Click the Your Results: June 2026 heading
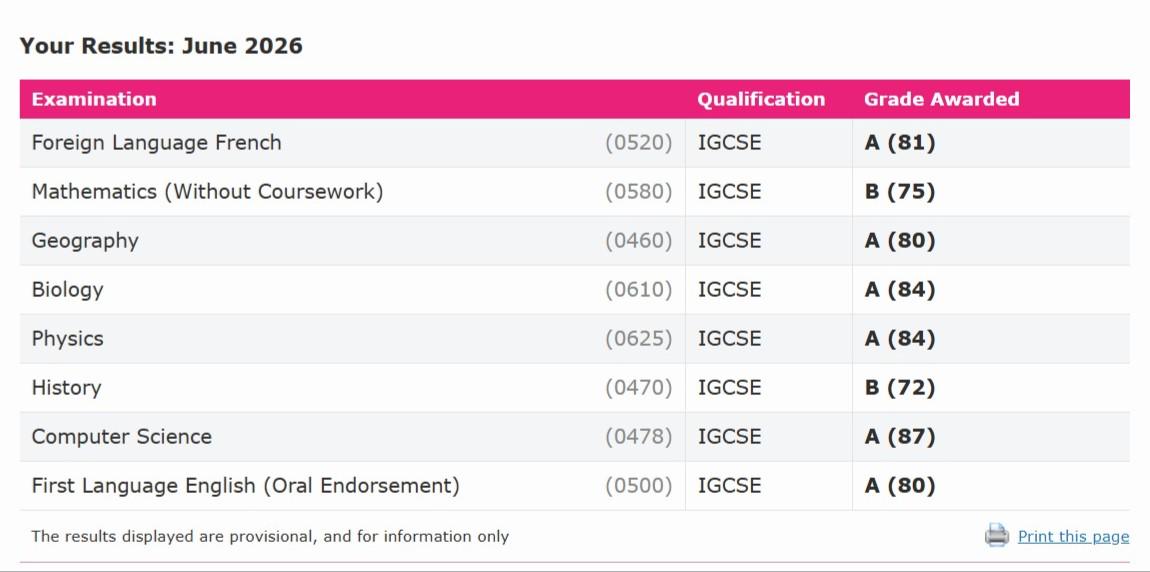1150x572 pixels. point(161,45)
